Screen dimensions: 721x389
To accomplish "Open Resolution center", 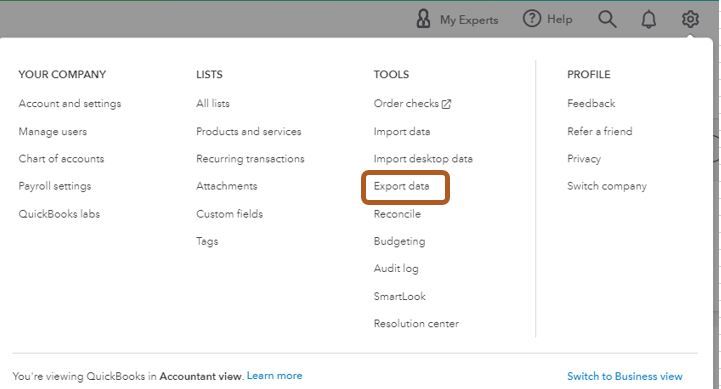I will click(x=416, y=324).
